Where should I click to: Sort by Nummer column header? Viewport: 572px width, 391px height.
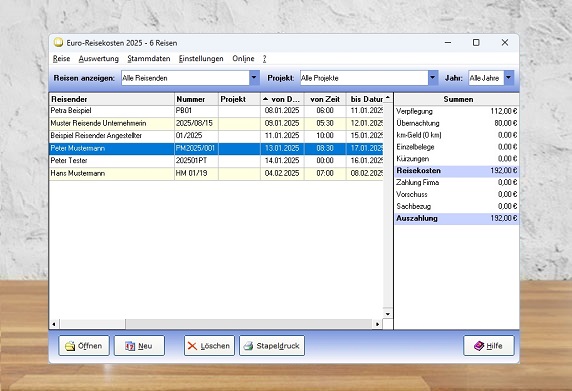click(x=196, y=99)
